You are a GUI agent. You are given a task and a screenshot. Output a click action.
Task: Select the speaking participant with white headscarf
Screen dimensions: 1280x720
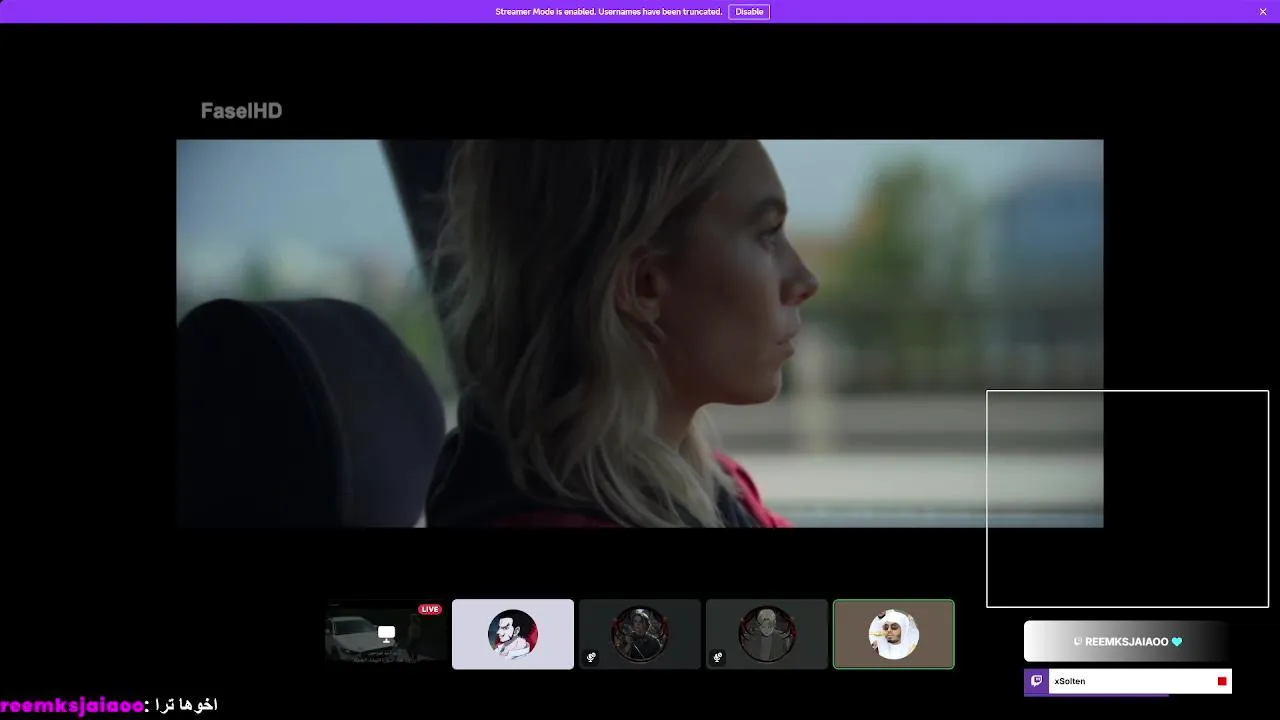[x=894, y=634]
